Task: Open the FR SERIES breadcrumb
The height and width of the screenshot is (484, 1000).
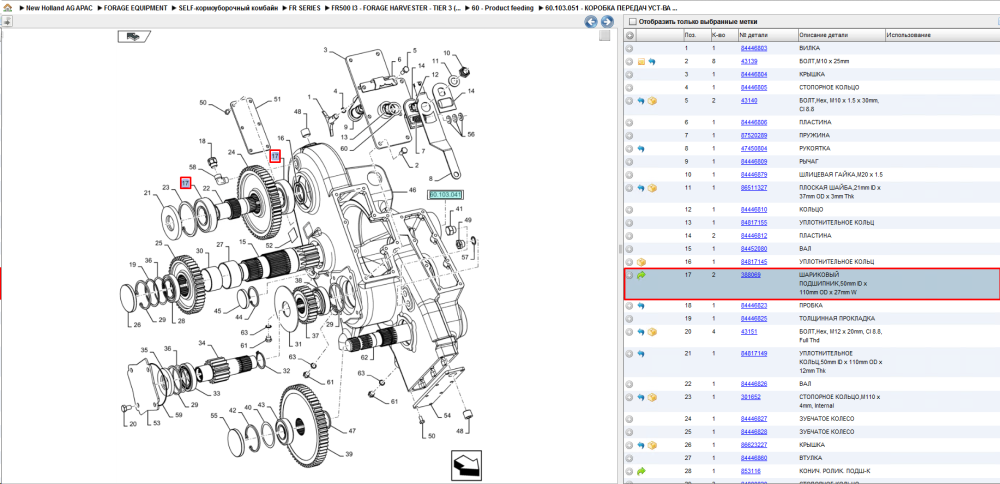Action: coord(304,8)
